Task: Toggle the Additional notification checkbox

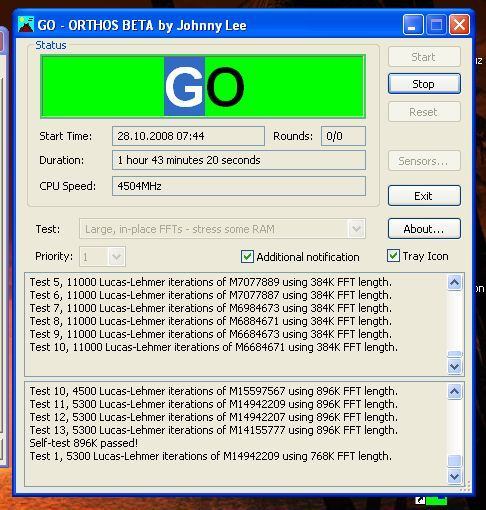Action: pos(247,257)
